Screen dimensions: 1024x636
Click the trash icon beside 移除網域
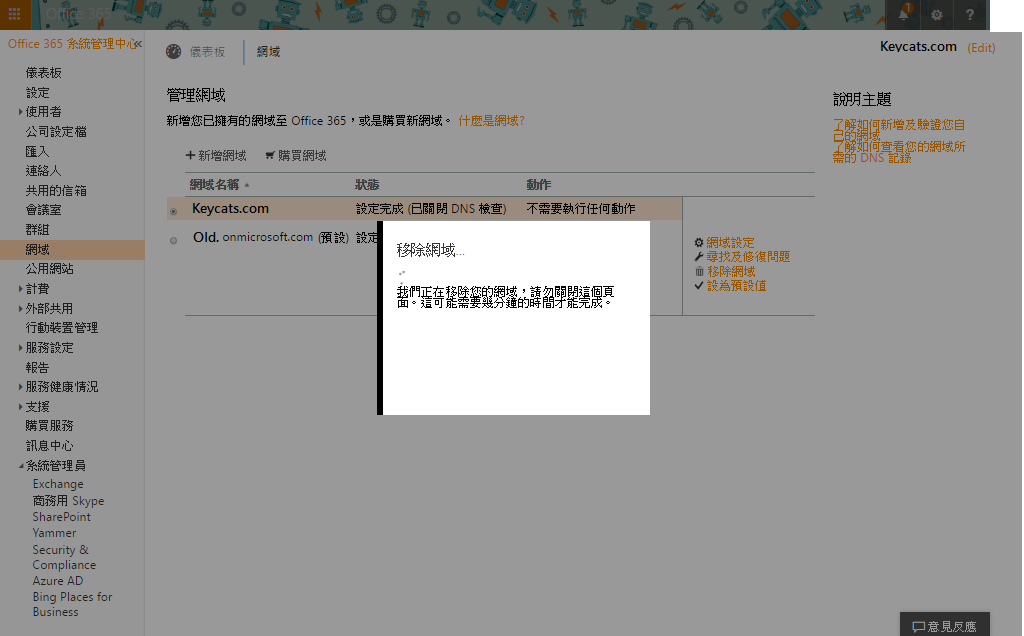click(699, 272)
